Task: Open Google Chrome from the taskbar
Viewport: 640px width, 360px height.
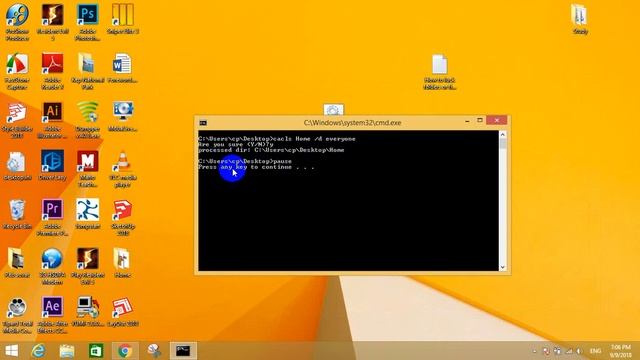Action: (125, 351)
